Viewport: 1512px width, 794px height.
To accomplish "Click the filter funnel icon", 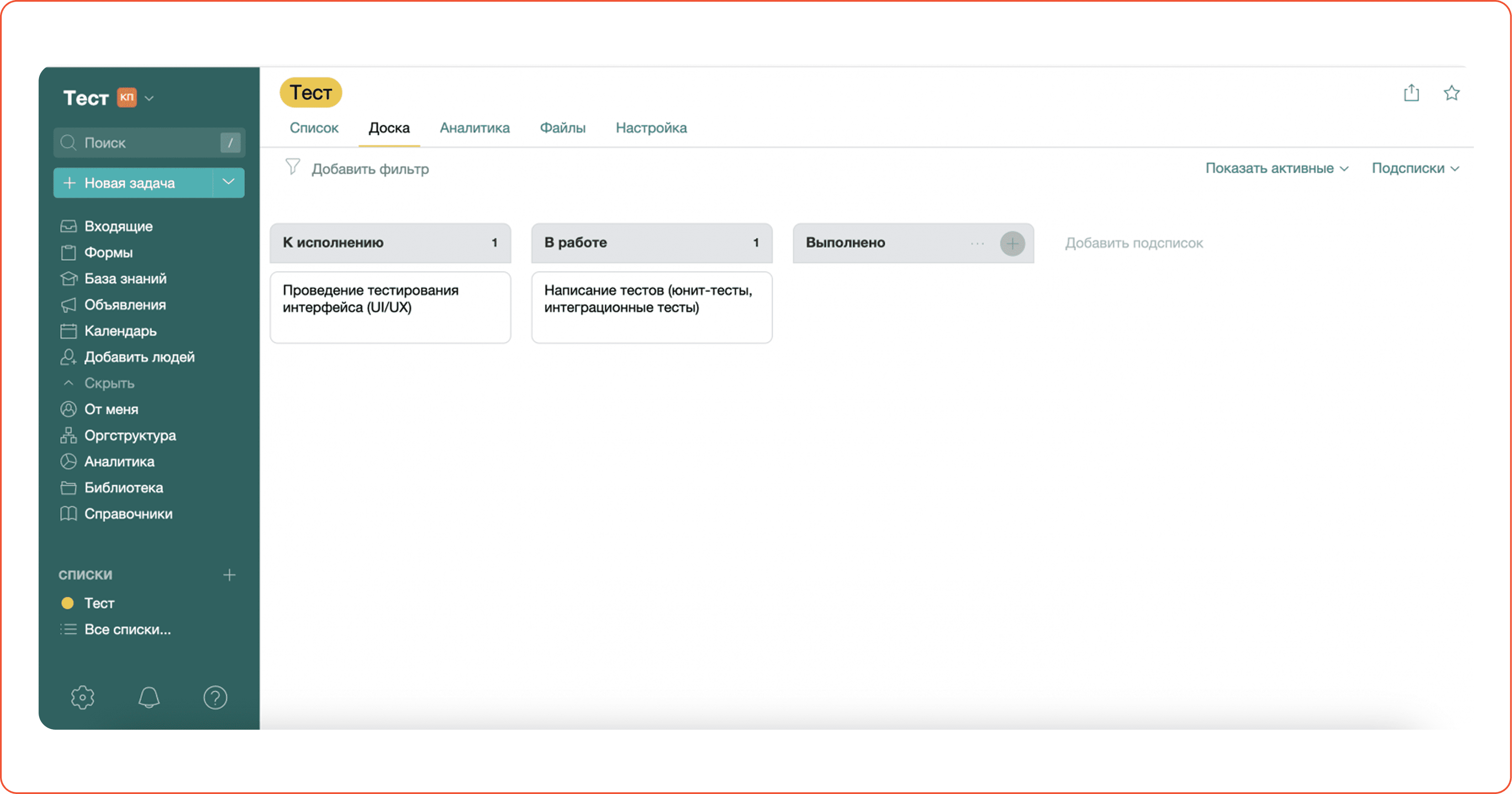I will 292,167.
